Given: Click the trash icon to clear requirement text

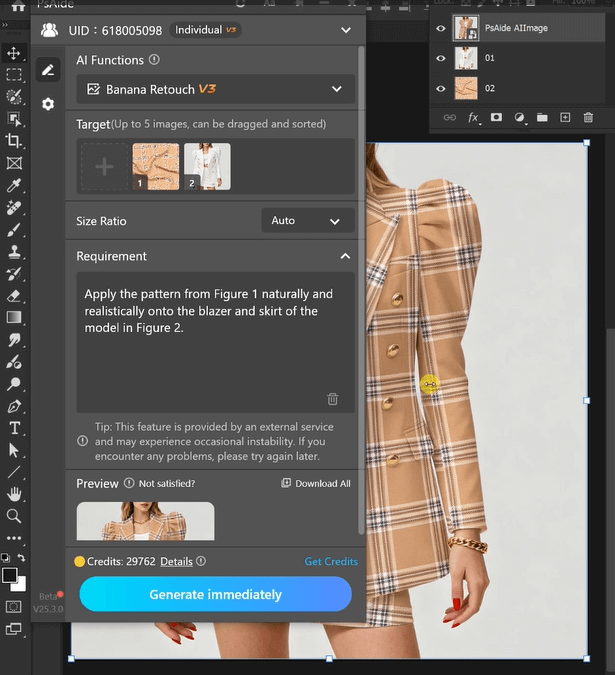Looking at the screenshot, I should coord(333,399).
